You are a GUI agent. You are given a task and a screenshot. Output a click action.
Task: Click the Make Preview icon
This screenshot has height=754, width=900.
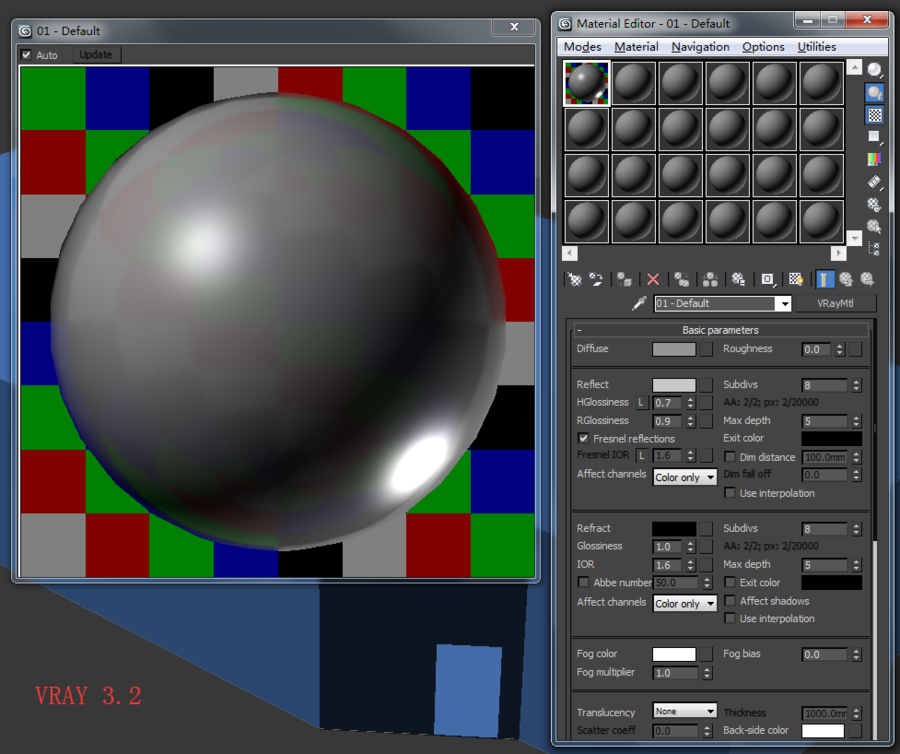coord(874,182)
